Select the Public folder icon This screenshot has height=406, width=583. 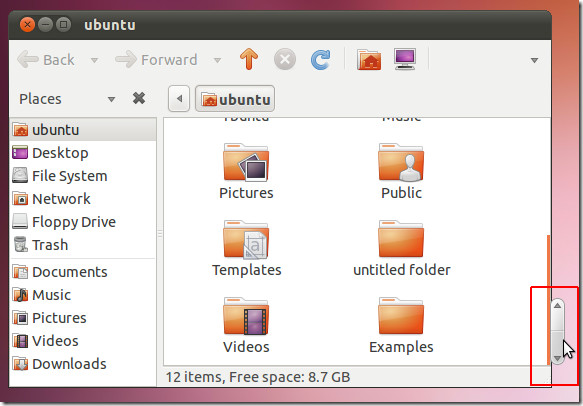pos(401,163)
